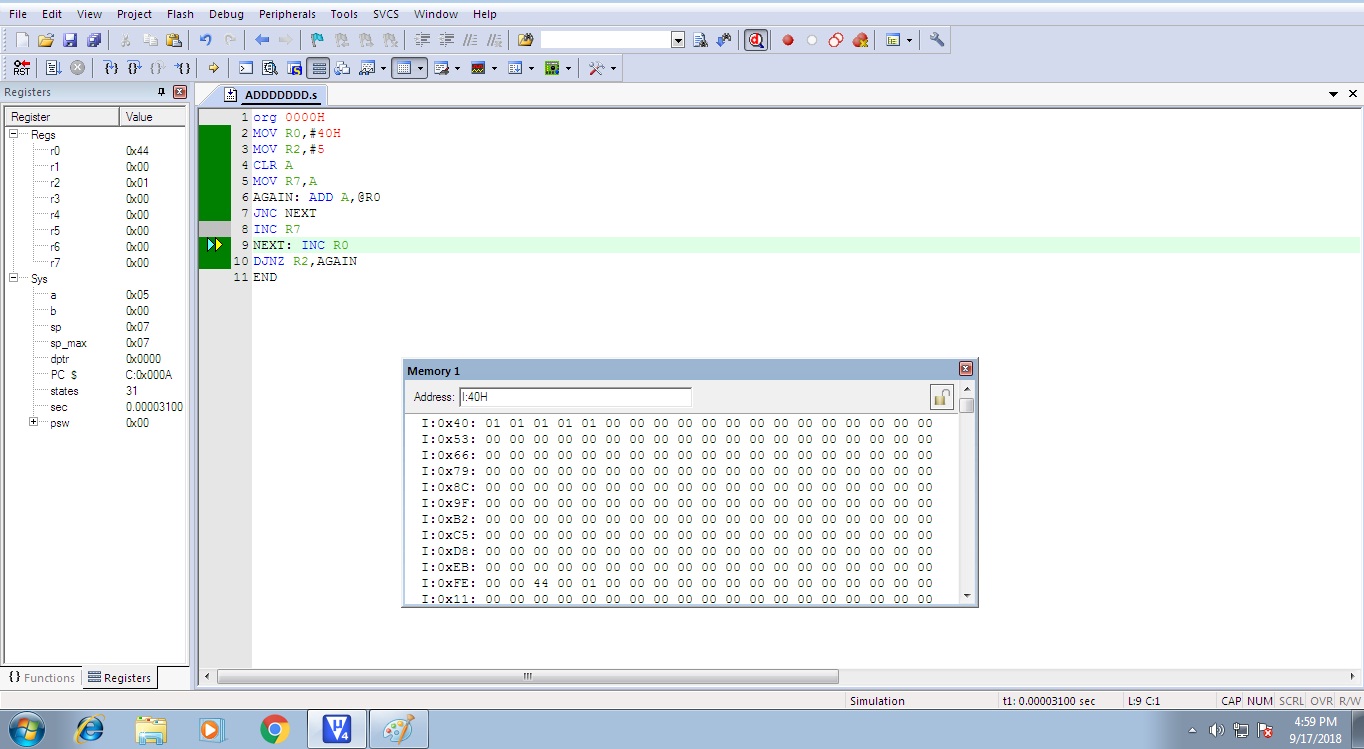
Task: Close the Memory 1 window
Action: pyautogui.click(x=966, y=369)
